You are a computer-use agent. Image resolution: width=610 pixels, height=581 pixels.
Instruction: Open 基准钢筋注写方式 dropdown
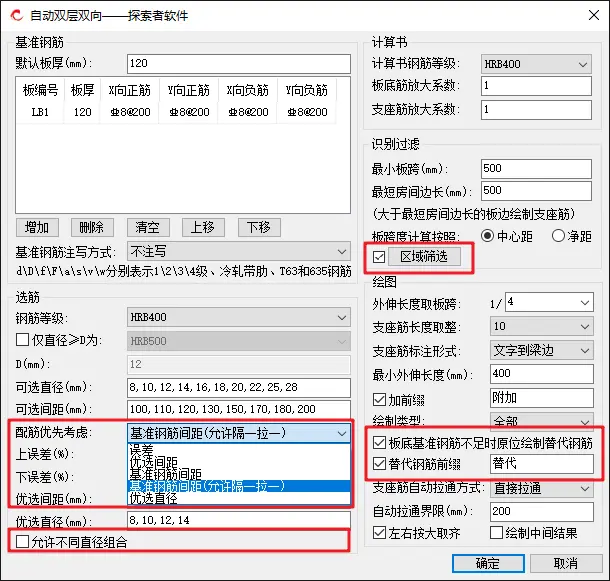(238, 251)
